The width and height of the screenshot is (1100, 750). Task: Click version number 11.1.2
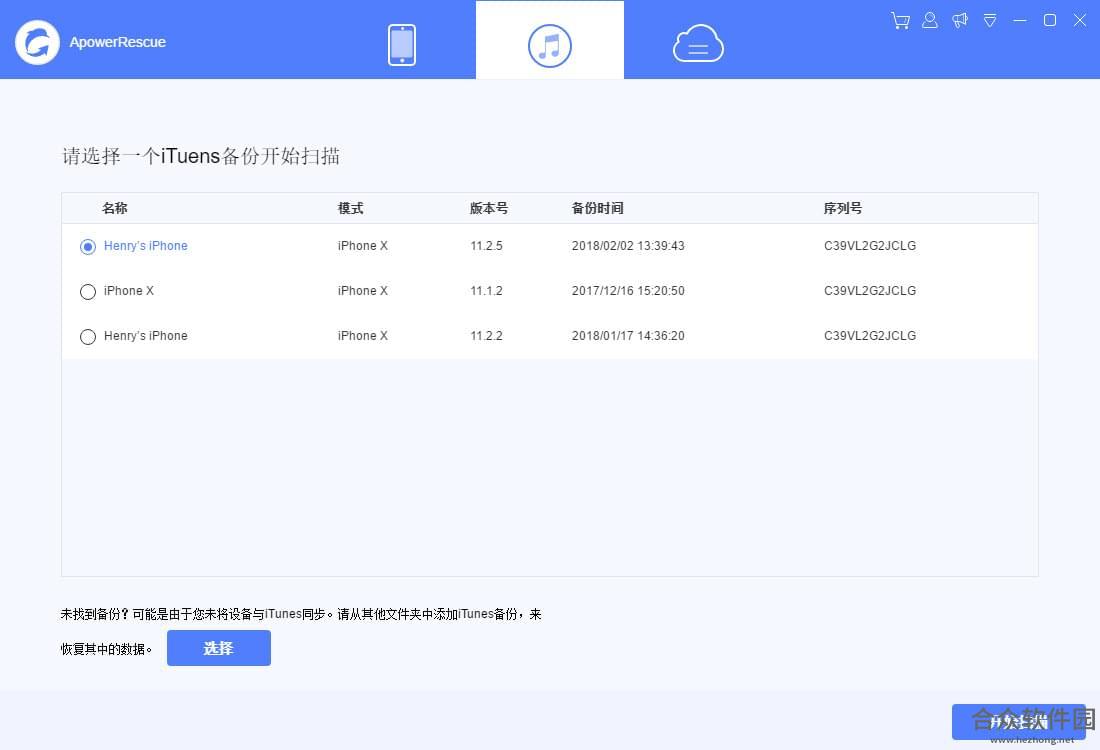pos(486,290)
